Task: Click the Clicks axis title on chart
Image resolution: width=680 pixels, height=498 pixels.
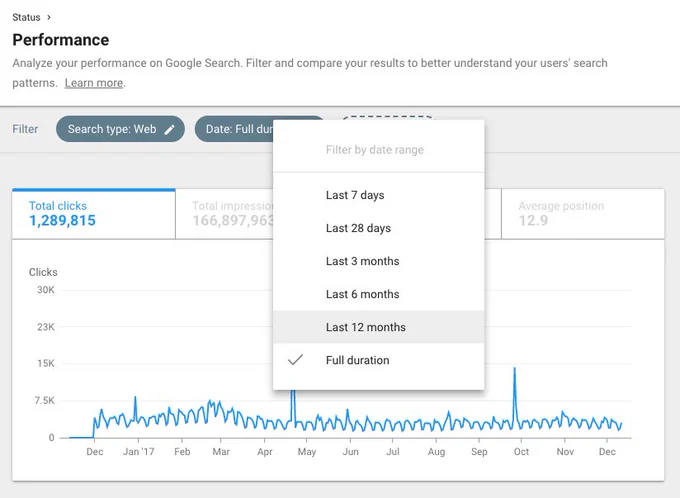Action: click(43, 272)
